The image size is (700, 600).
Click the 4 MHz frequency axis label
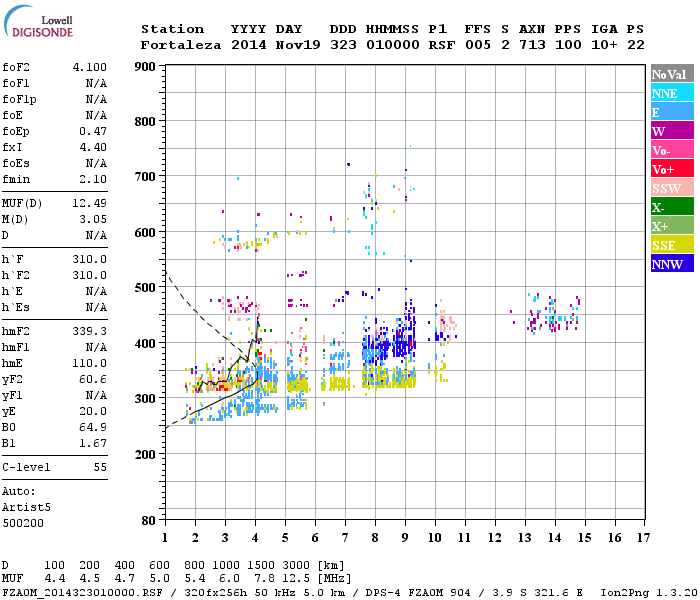255,538
